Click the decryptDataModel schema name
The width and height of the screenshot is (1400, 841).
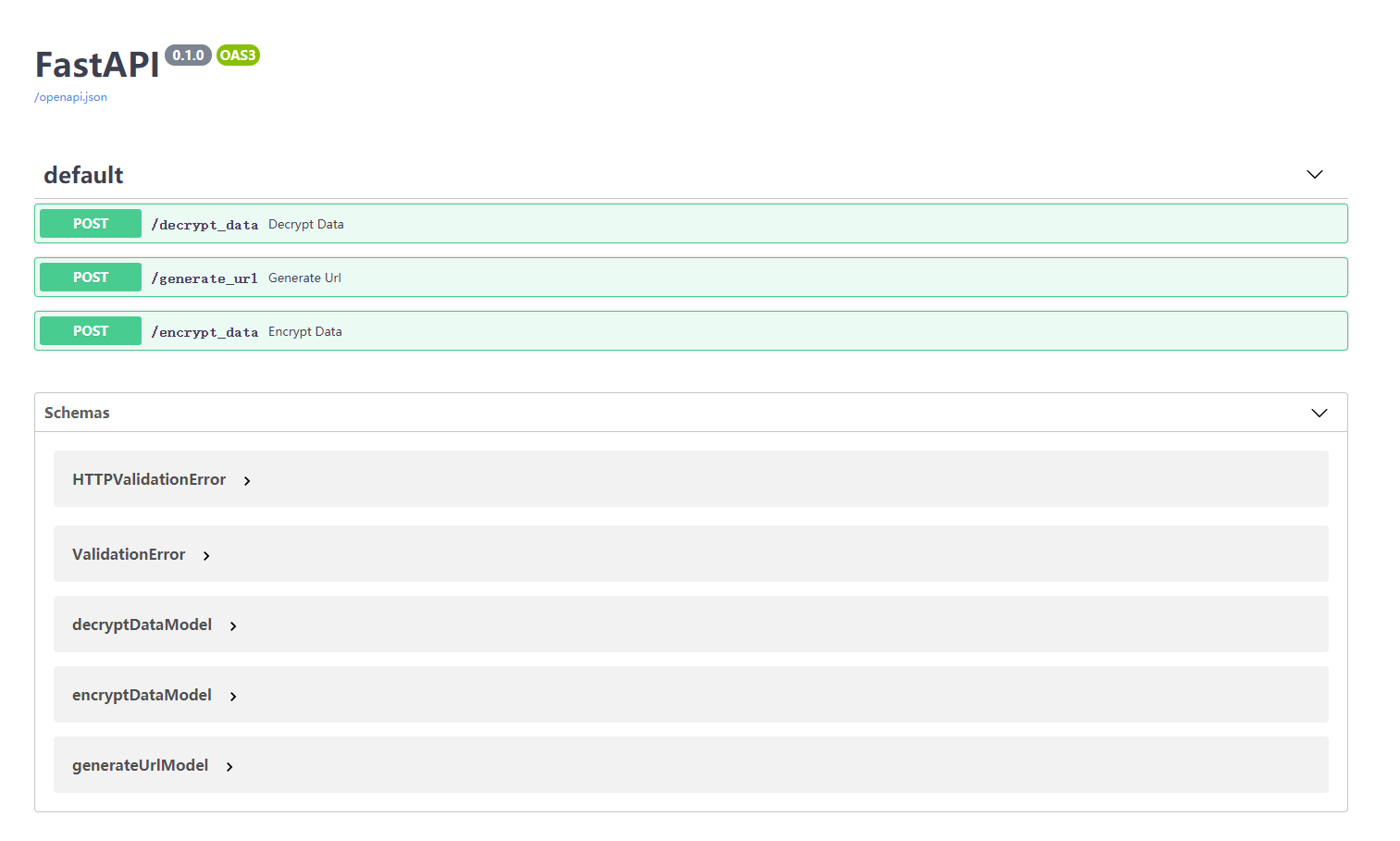pos(142,625)
